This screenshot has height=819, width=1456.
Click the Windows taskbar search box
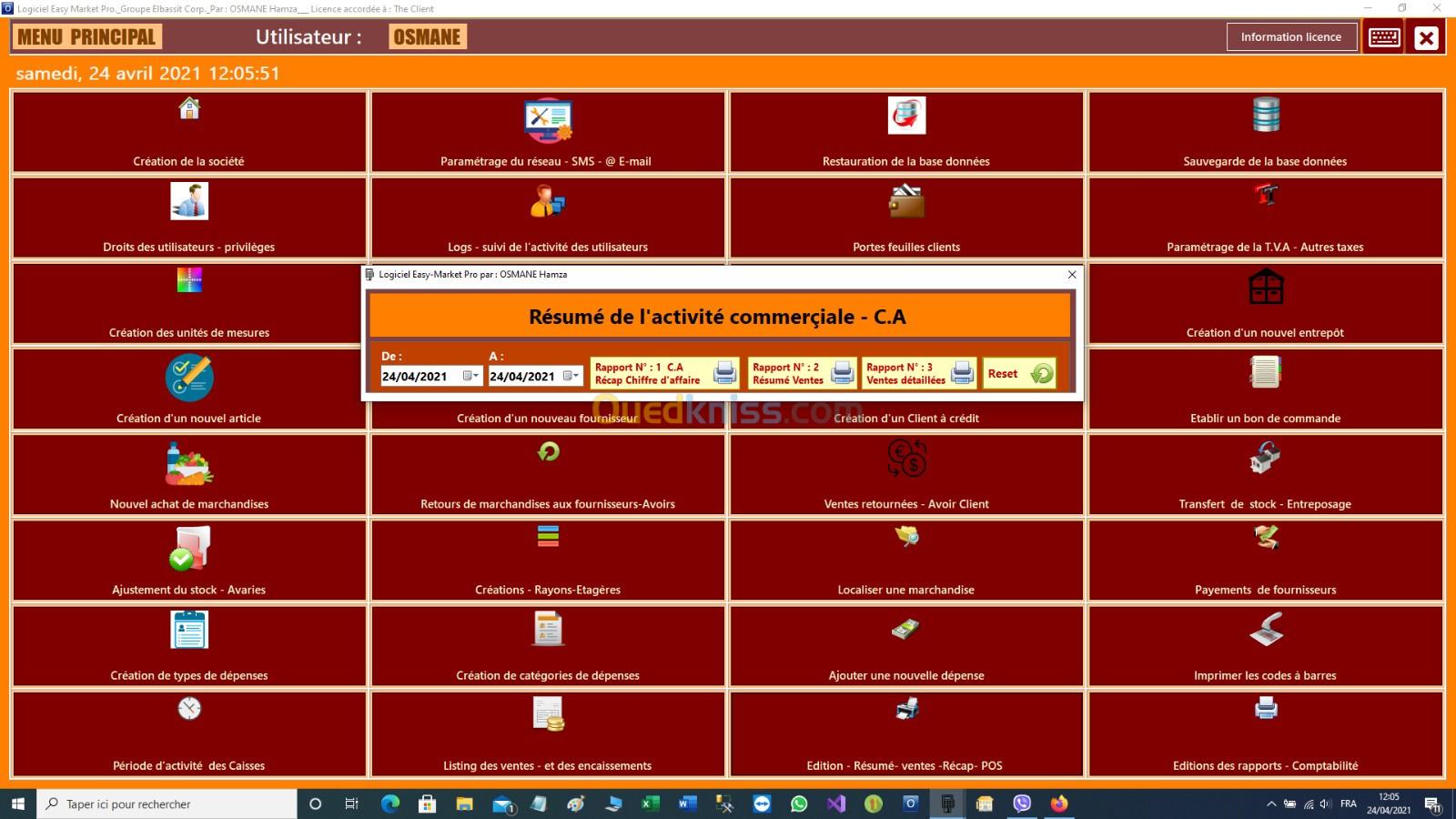pyautogui.click(x=168, y=804)
